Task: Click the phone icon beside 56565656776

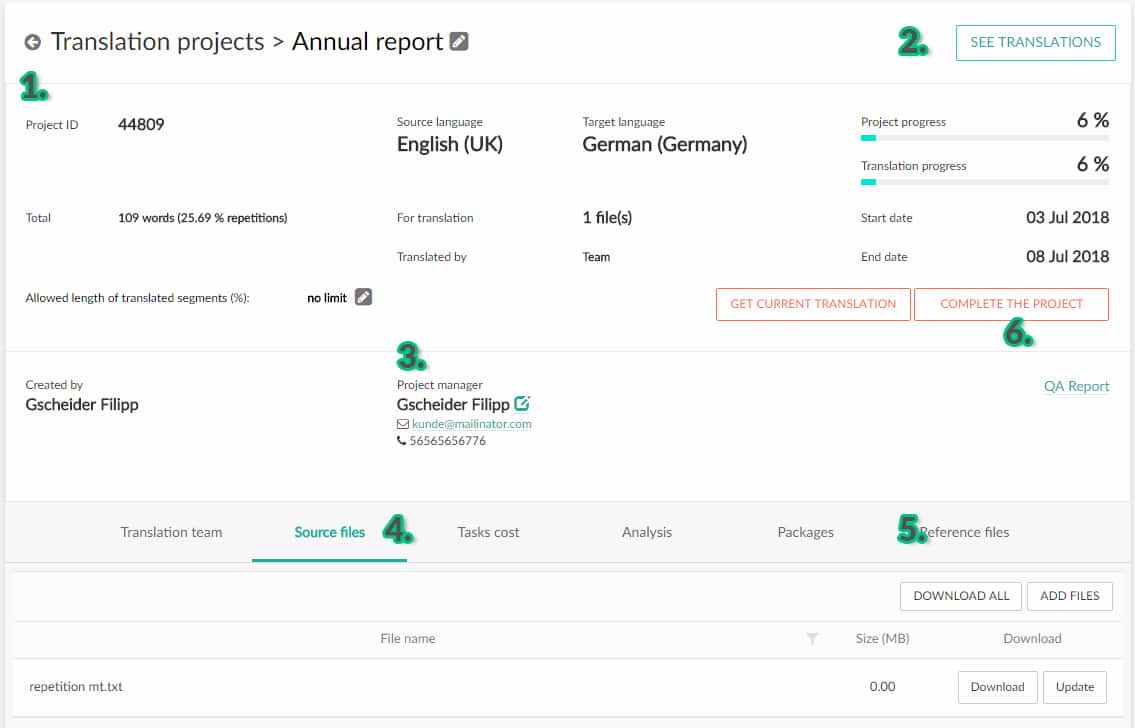Action: click(401, 440)
